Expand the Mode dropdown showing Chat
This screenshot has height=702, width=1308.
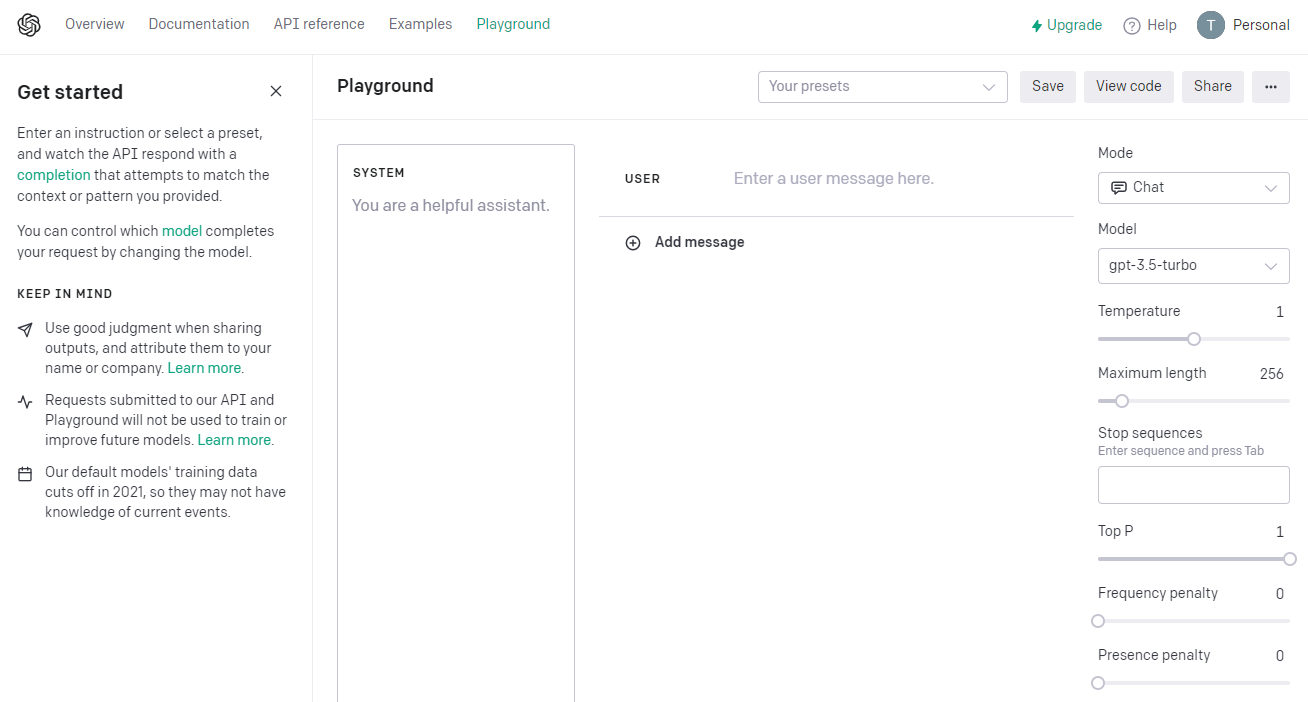pos(1193,188)
